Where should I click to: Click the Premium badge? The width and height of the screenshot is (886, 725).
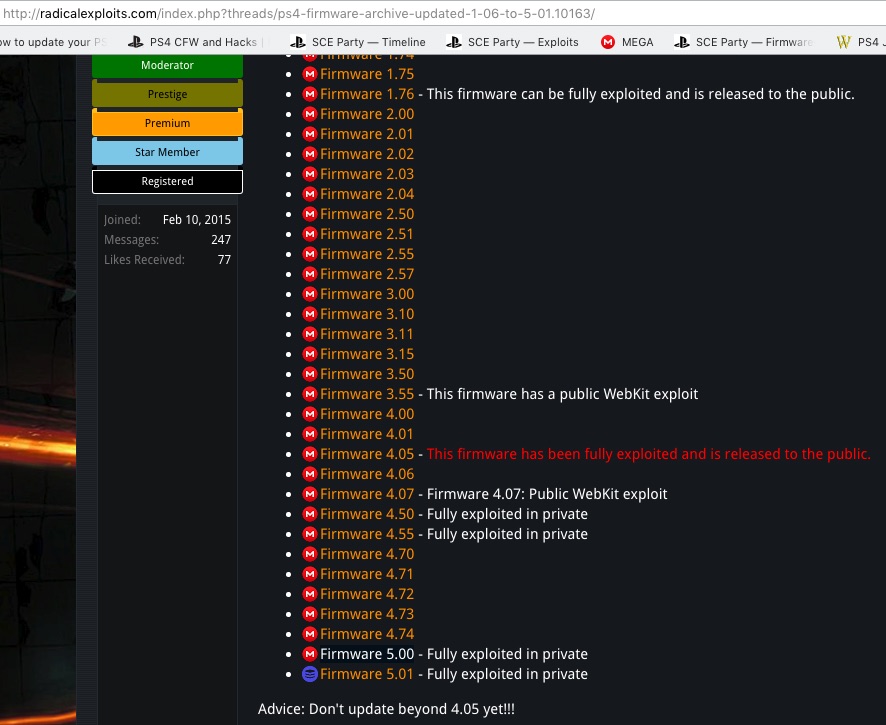pos(167,123)
